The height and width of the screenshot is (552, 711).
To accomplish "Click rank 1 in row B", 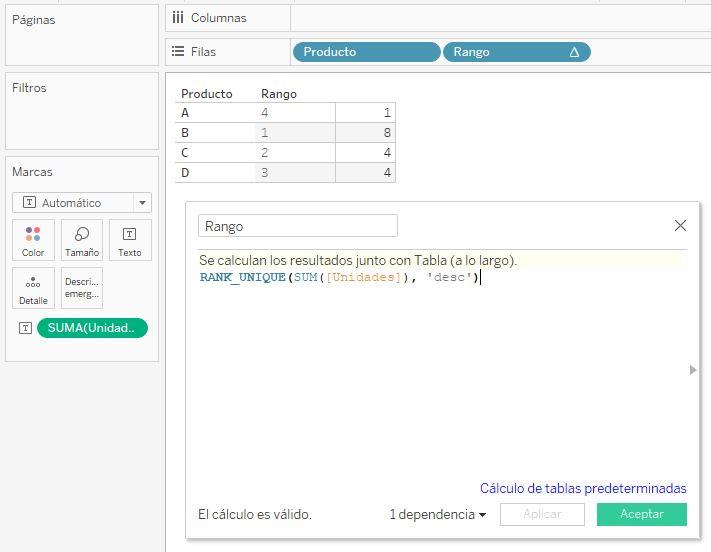I will tap(265, 132).
